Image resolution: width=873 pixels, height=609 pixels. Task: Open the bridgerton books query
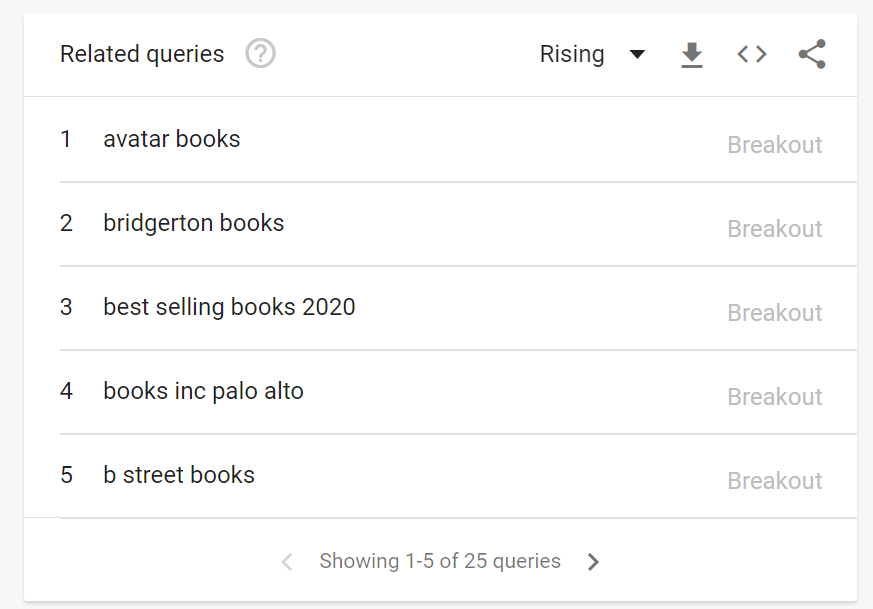click(x=194, y=223)
